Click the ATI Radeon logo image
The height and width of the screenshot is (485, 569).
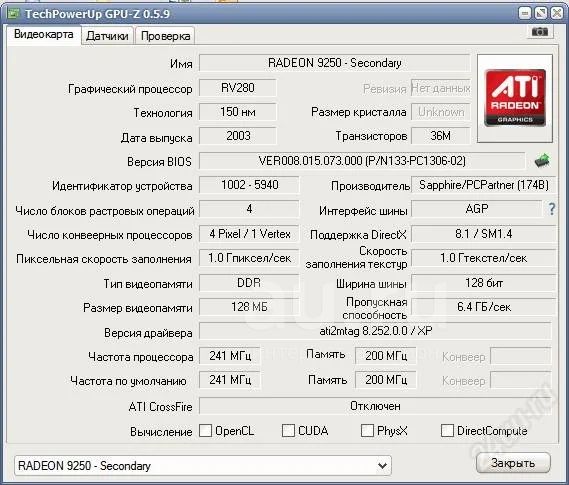tap(515, 98)
